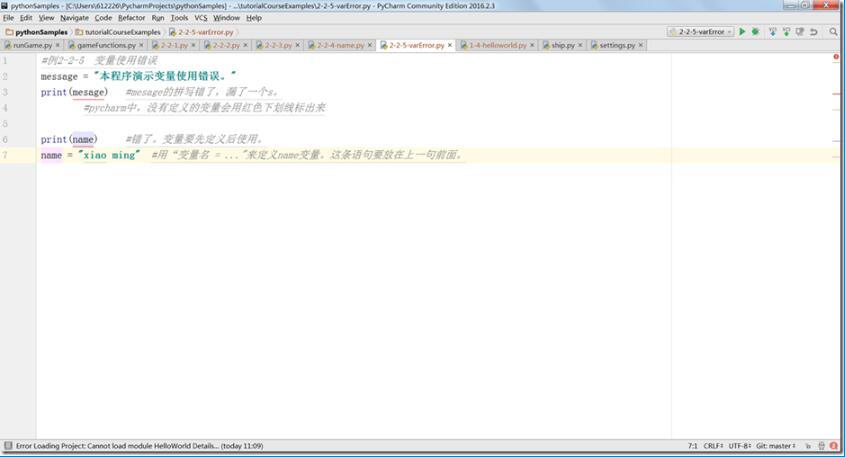Image resolution: width=845 pixels, height=457 pixels.
Task: Click the red event notification icon in status bar
Action: click(834, 446)
